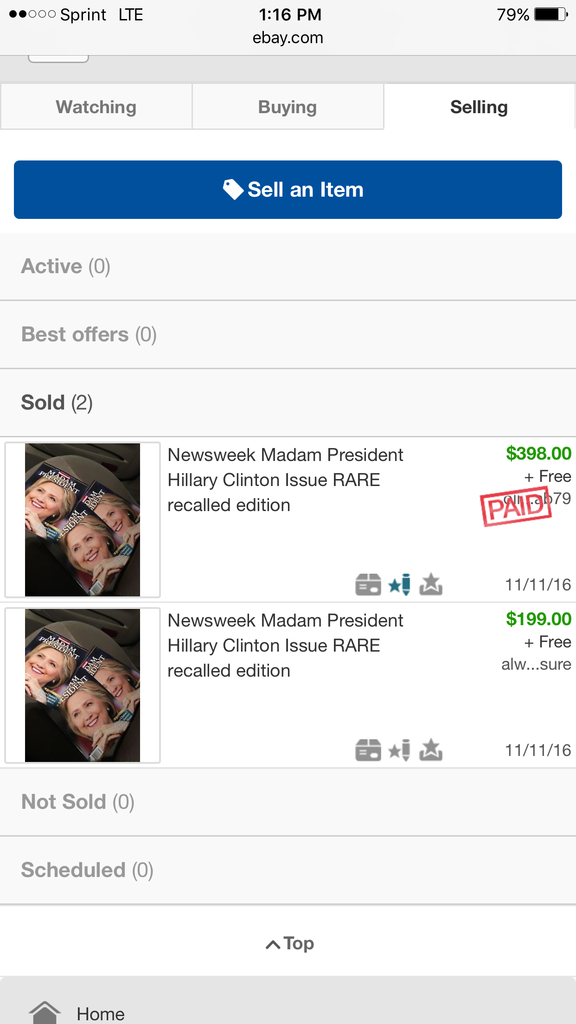Expand the Best offers (0) section
This screenshot has width=576, height=1024.
[288, 334]
